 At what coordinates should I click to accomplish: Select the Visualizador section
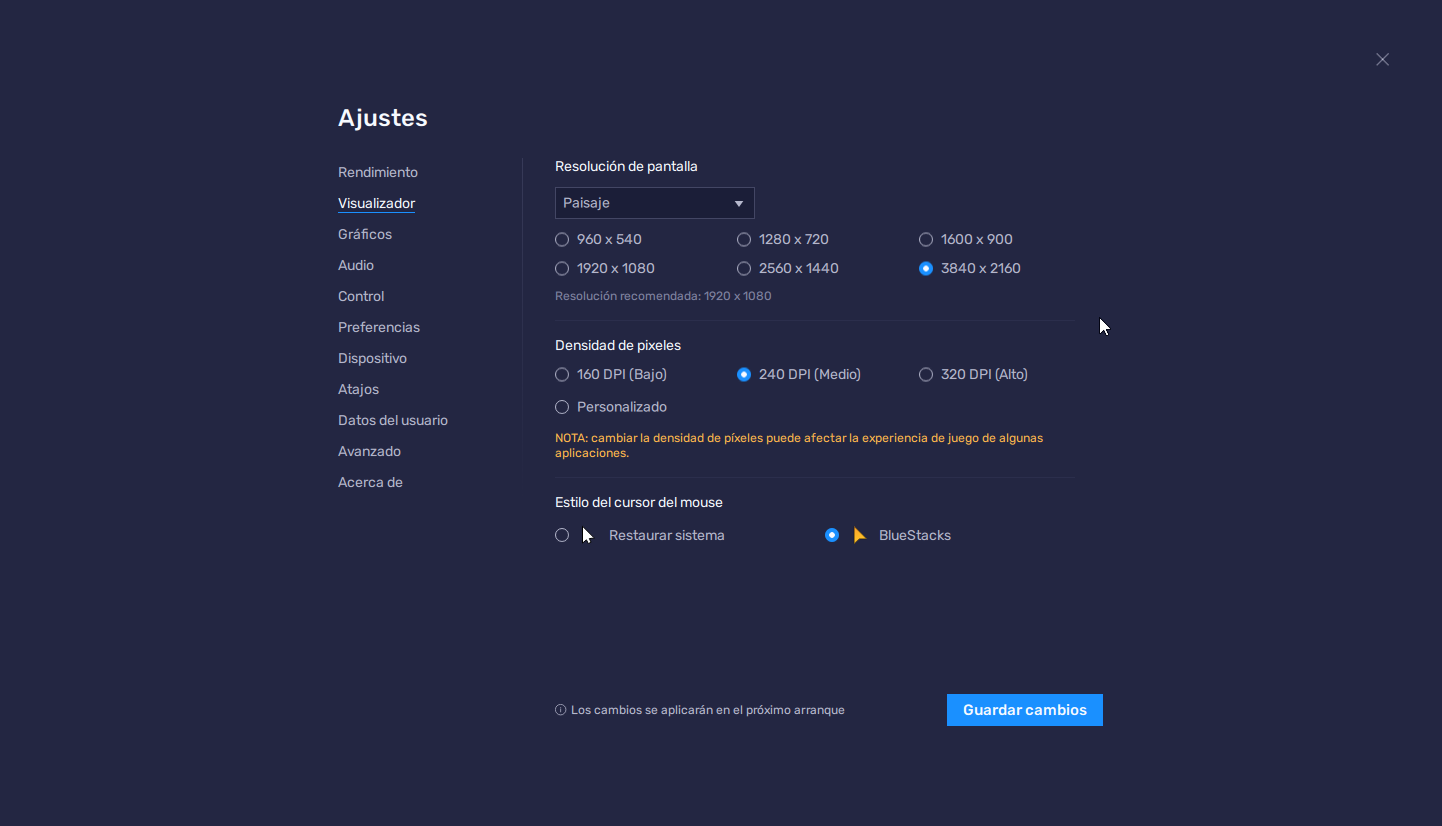point(376,203)
